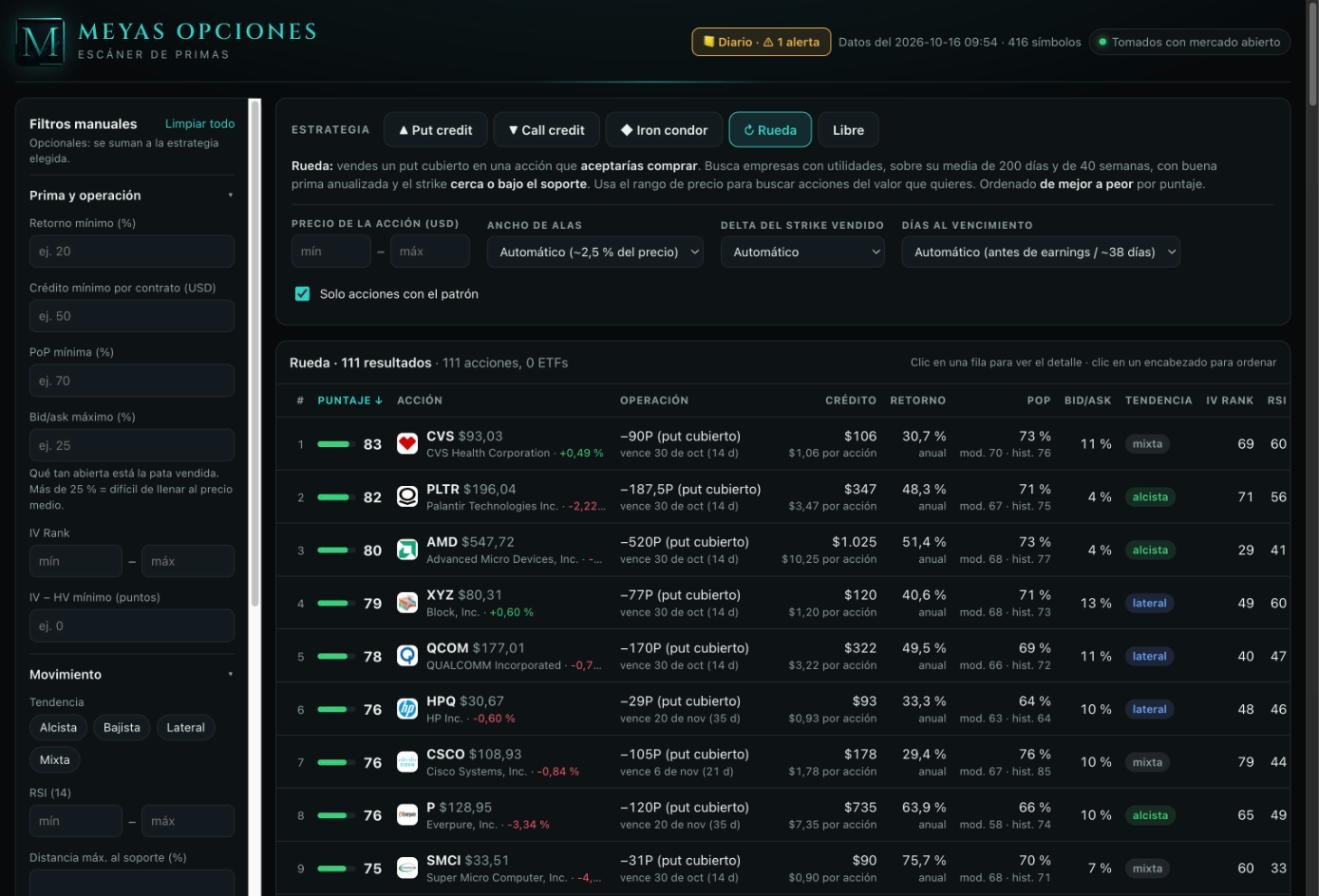Select the Rueda strategy tab
This screenshot has height=896, width=1319.
coord(770,130)
